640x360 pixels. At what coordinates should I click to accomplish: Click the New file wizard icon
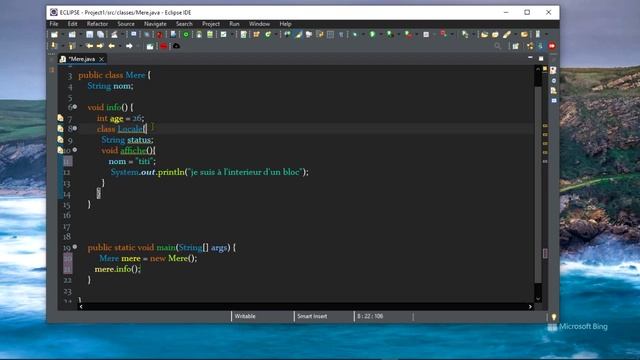pos(54,35)
